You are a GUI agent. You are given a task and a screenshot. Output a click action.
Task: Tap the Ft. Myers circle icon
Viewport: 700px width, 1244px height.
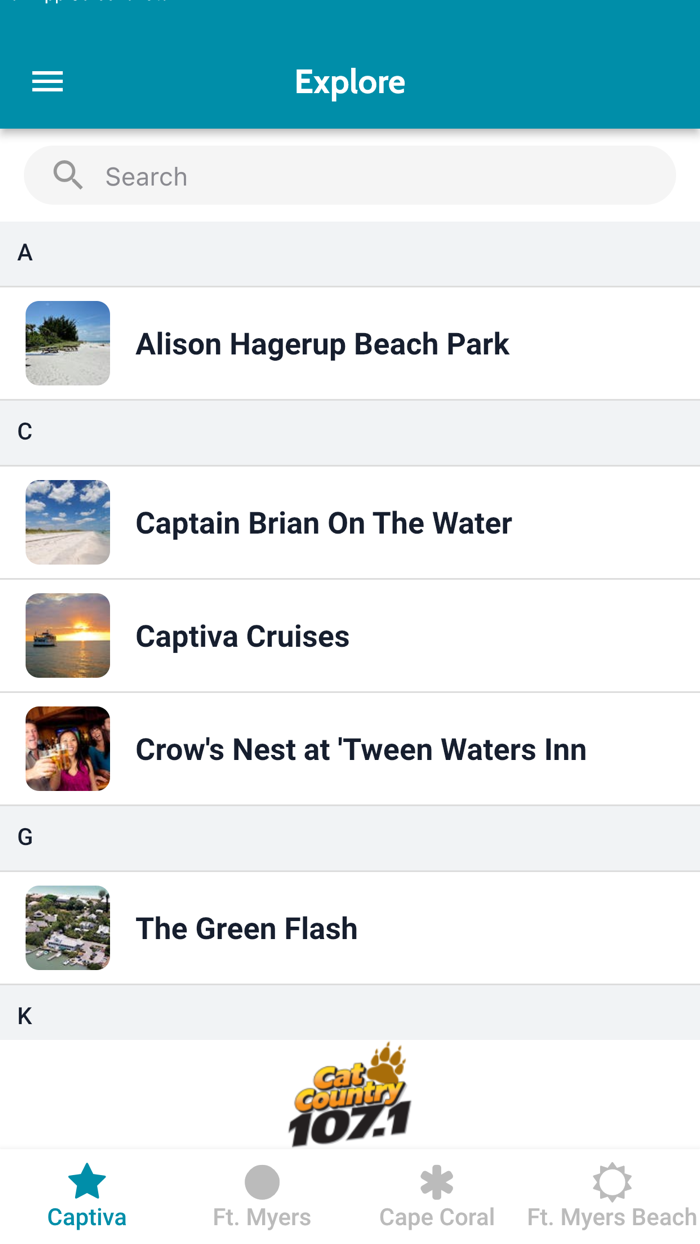[x=261, y=1182]
